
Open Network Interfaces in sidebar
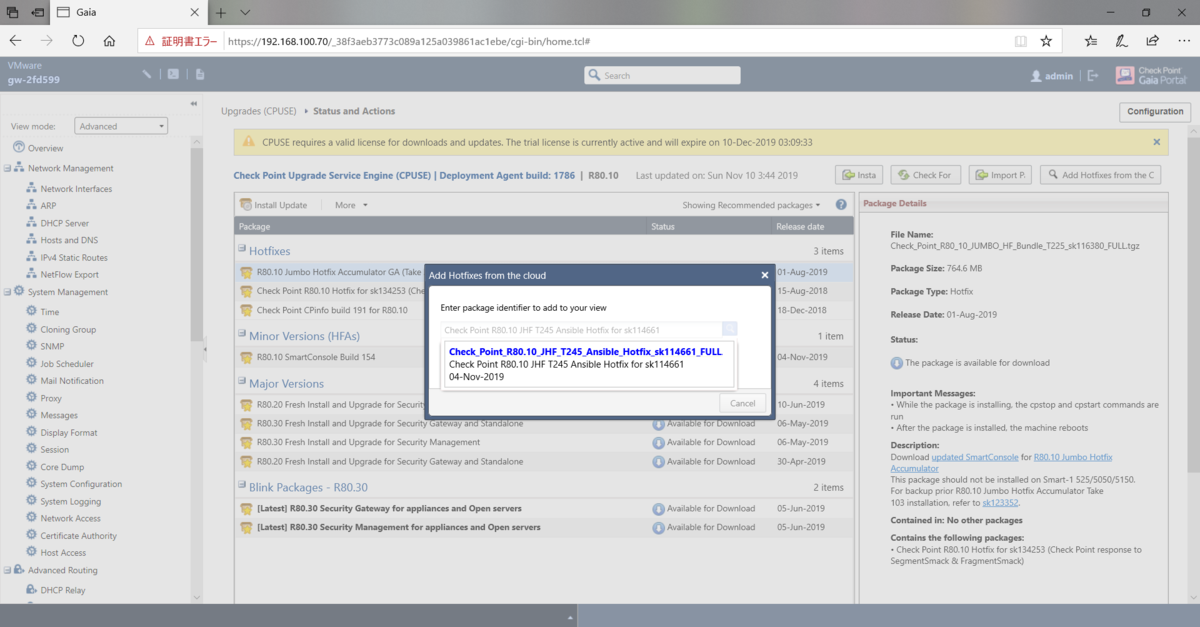pos(76,189)
